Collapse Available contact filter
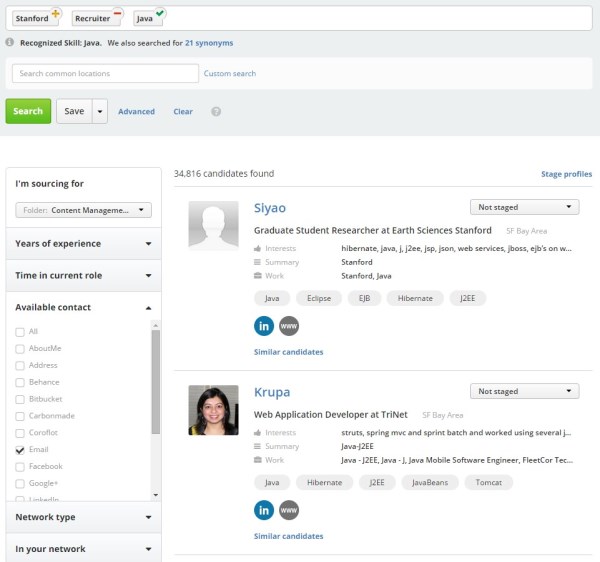 [83, 308]
